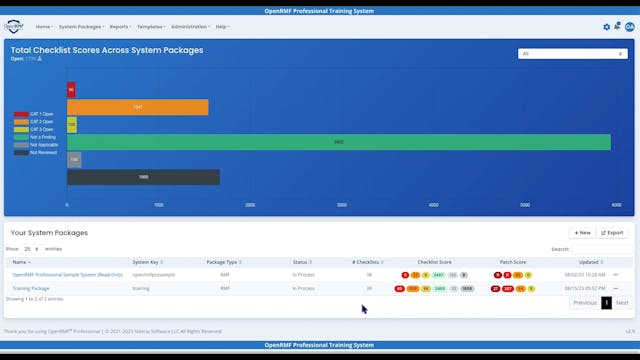This screenshot has width=640, height=360.
Task: Open OpenRMF Professional Sample System (Read-Only) link
Action: tap(67, 275)
